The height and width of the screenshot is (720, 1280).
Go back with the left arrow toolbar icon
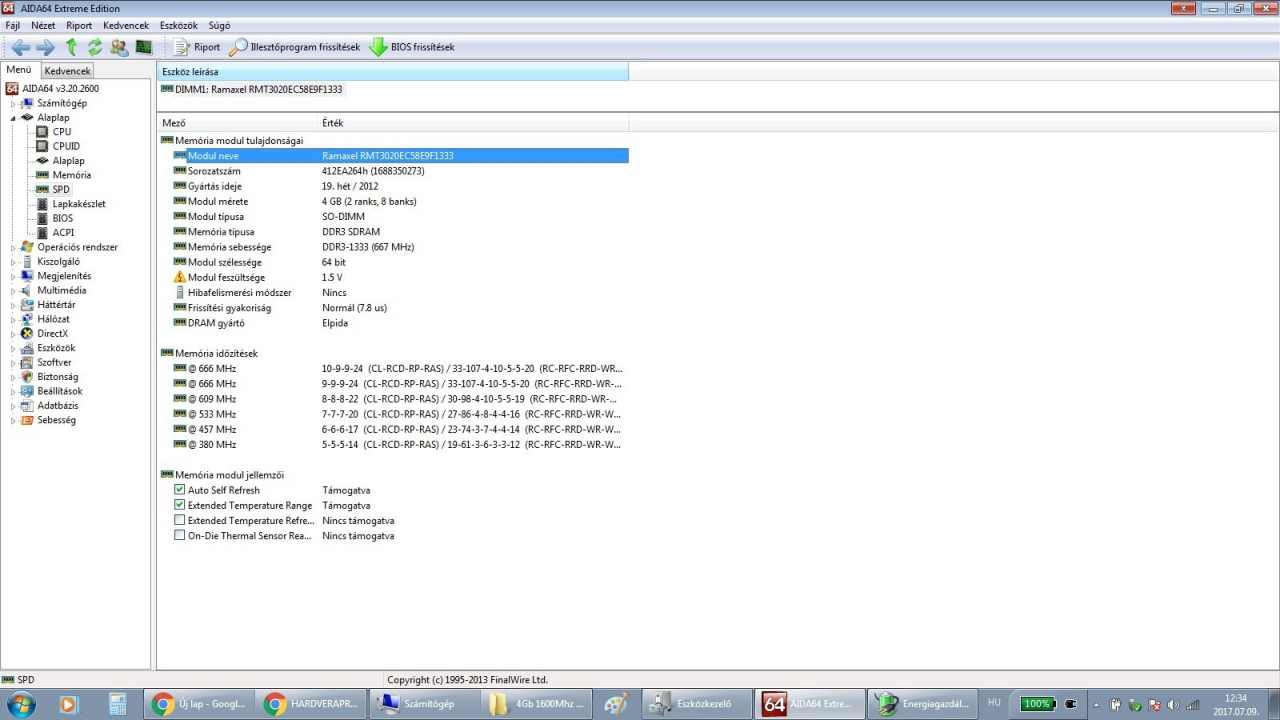[x=20, y=47]
